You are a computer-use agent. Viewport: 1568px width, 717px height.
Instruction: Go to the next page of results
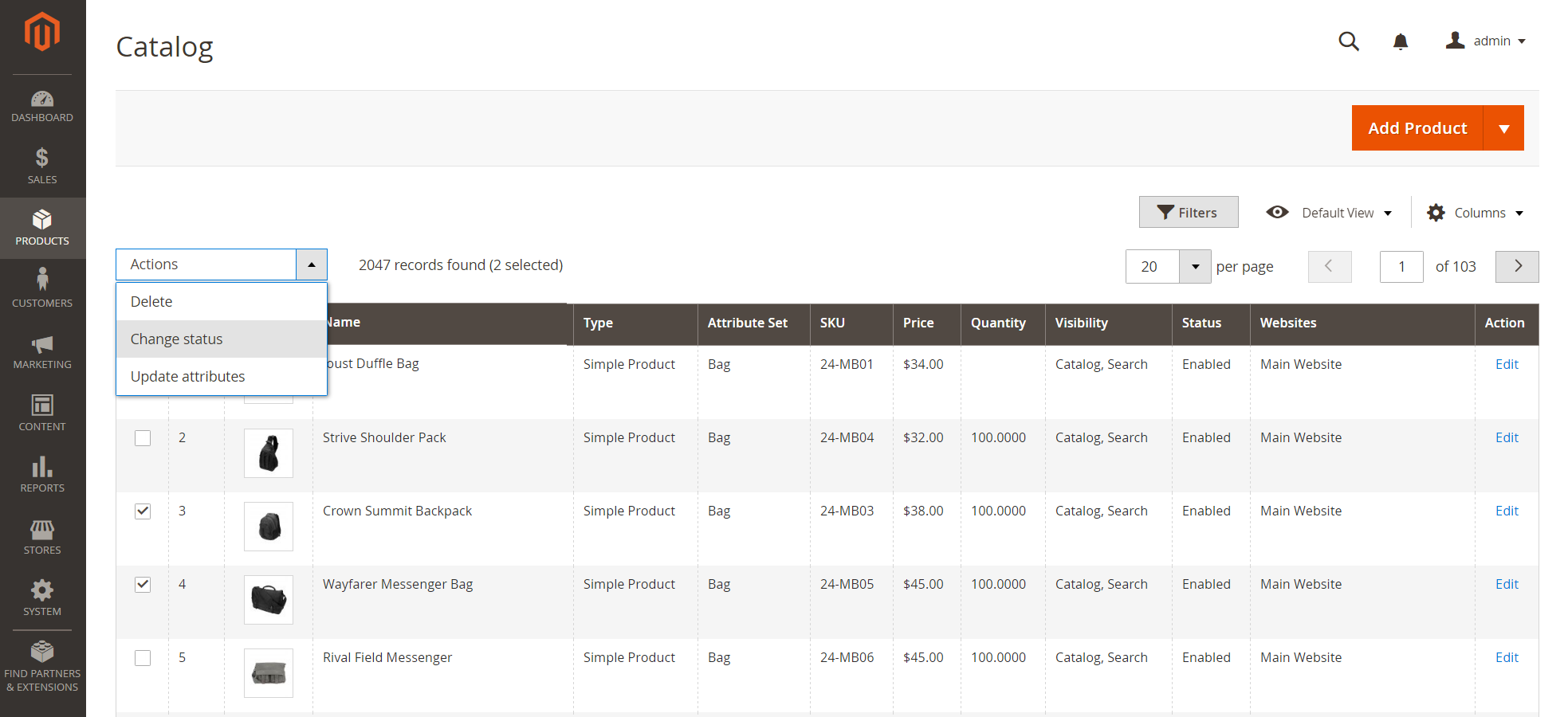[x=1517, y=267]
